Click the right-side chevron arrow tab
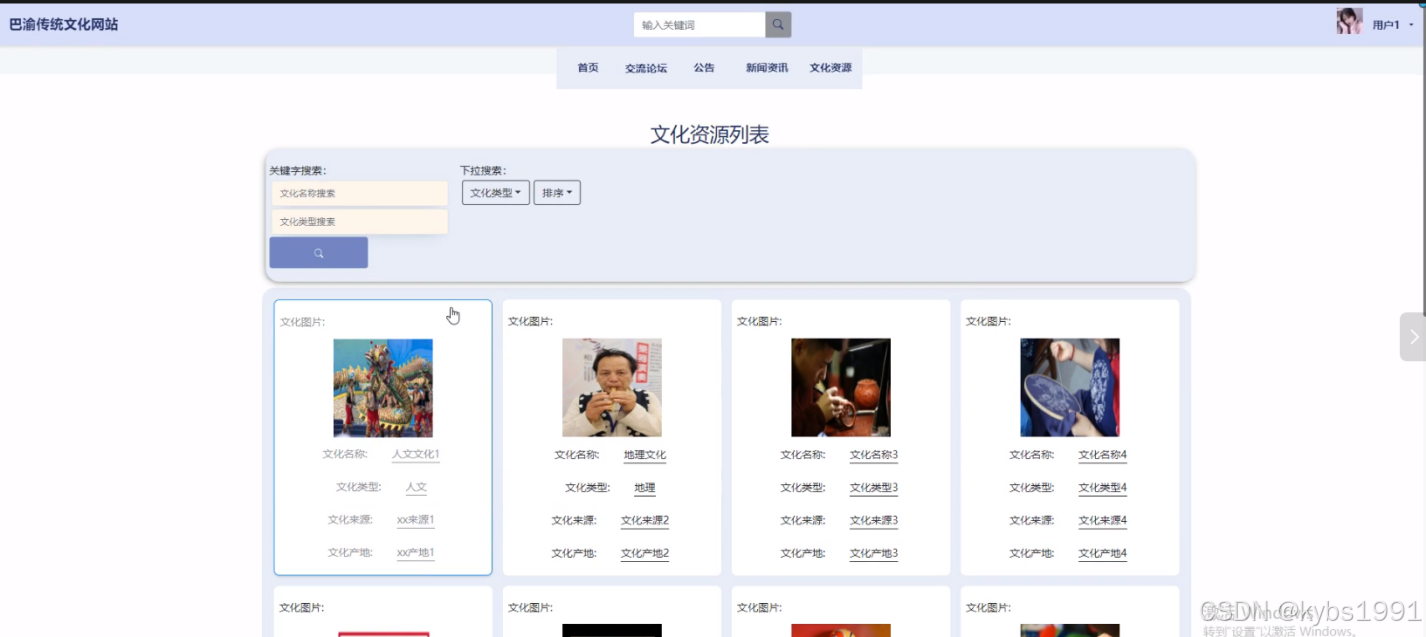The image size is (1426, 637). 1413,337
